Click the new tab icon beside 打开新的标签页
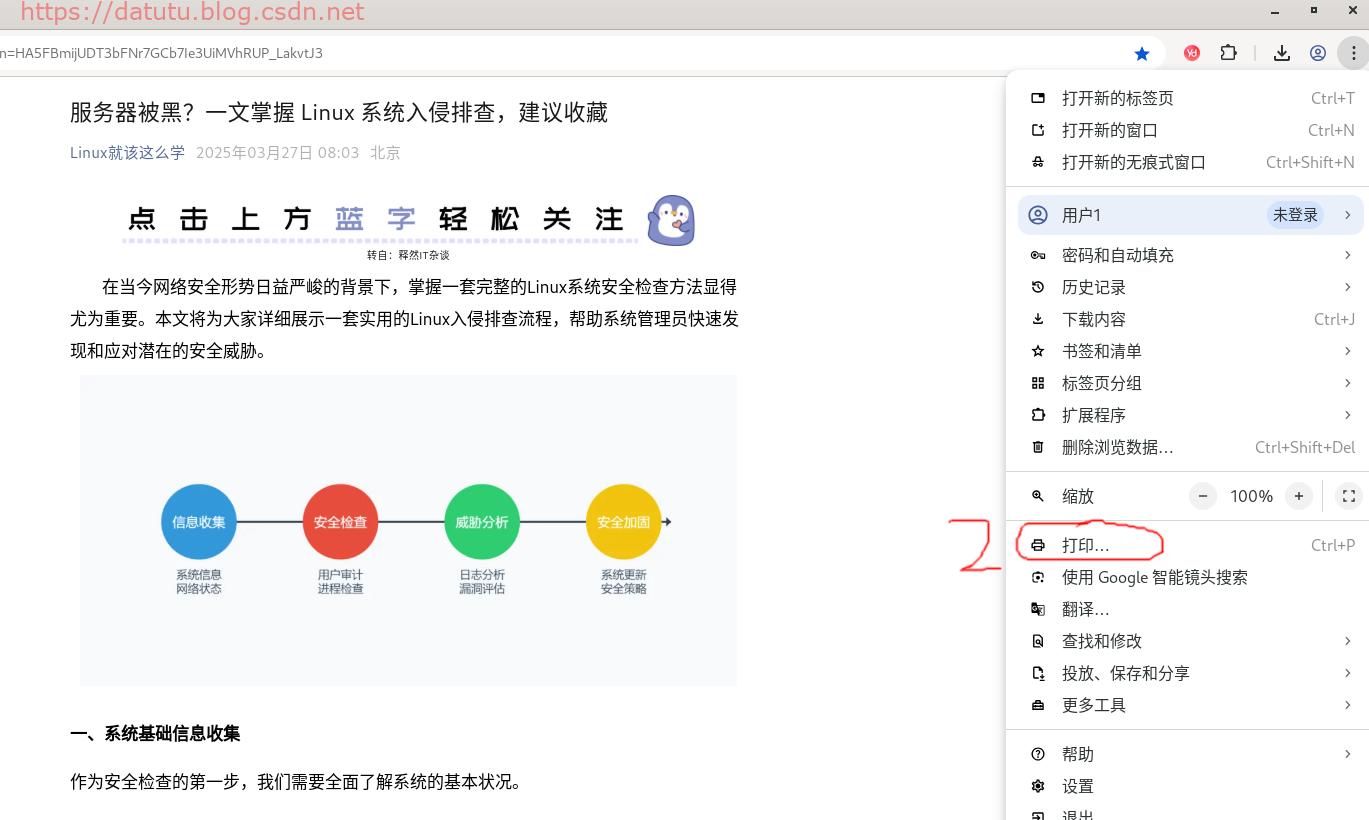 pyautogui.click(x=1038, y=98)
